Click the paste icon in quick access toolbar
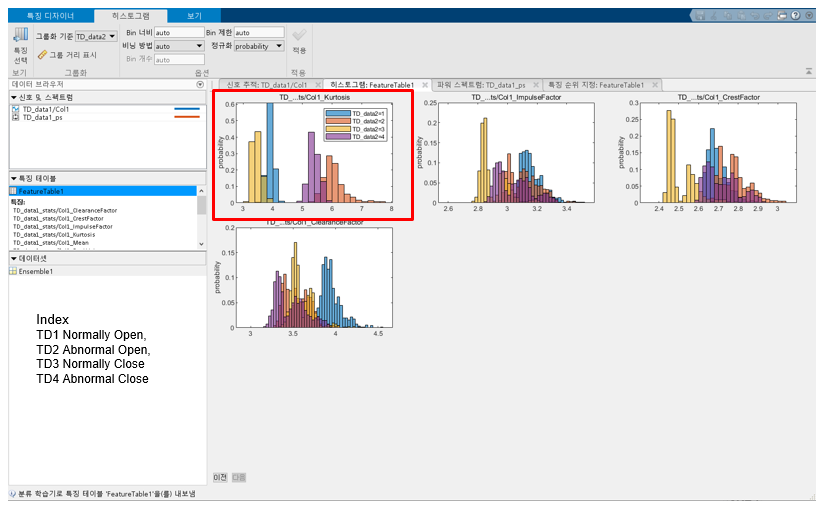822x506 pixels. (741, 16)
